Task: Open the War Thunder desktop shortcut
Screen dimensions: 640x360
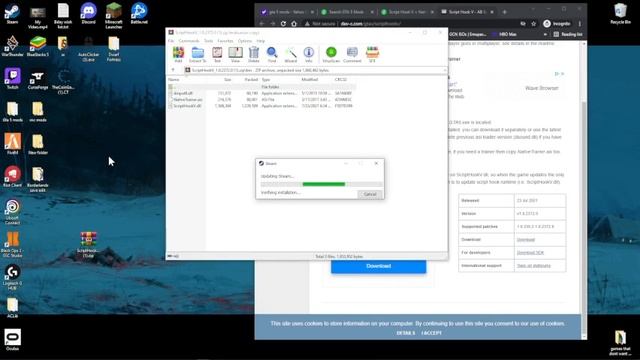Action: click(12, 46)
